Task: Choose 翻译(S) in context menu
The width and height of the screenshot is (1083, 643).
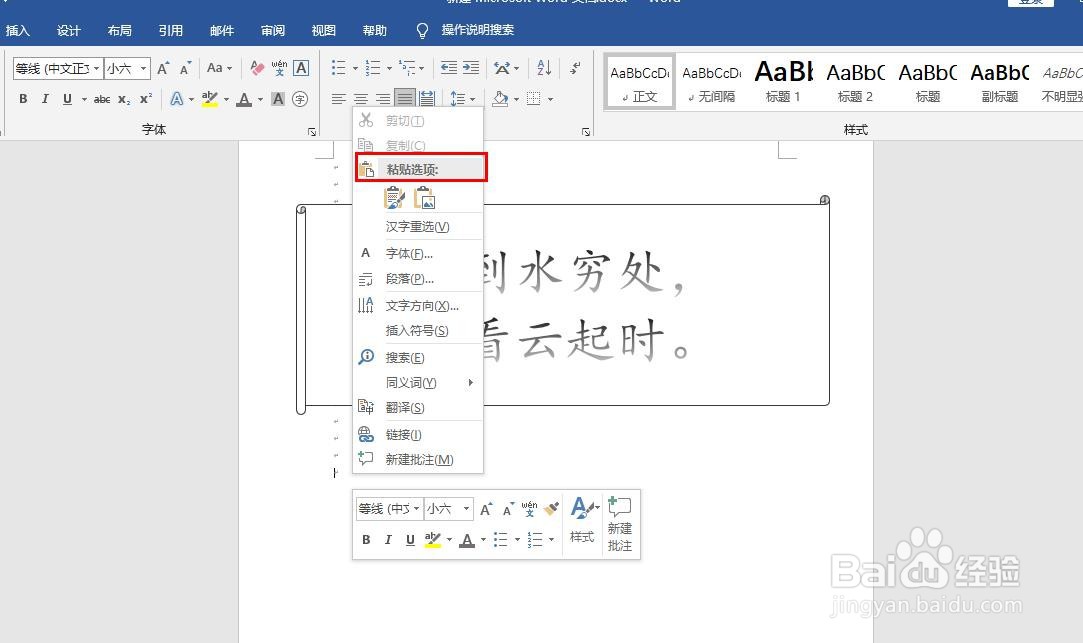Action: point(418,408)
